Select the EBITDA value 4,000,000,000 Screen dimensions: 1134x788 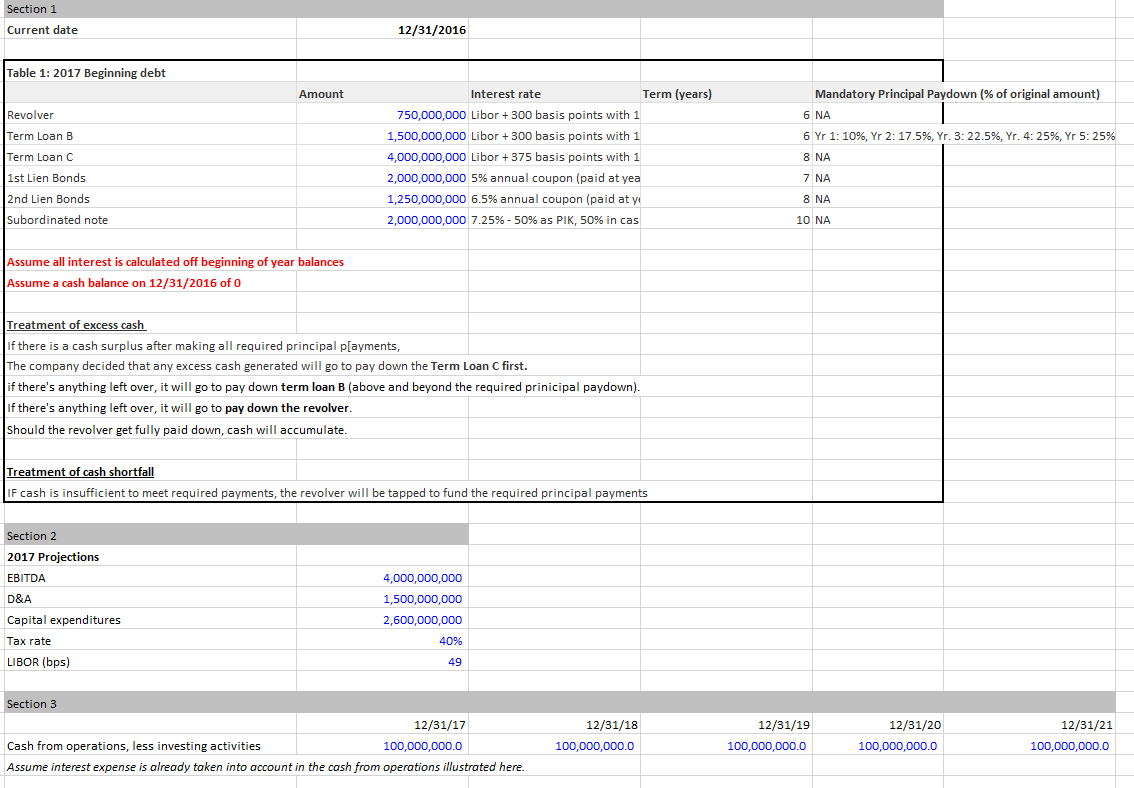tap(422, 578)
